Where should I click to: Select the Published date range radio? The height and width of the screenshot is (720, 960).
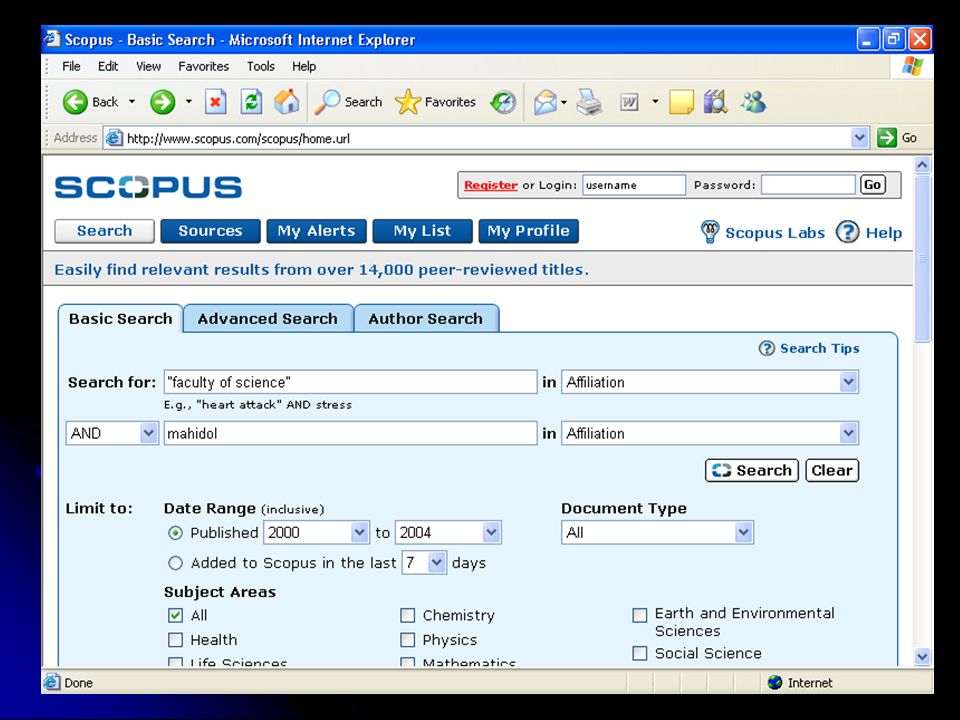pyautogui.click(x=175, y=533)
